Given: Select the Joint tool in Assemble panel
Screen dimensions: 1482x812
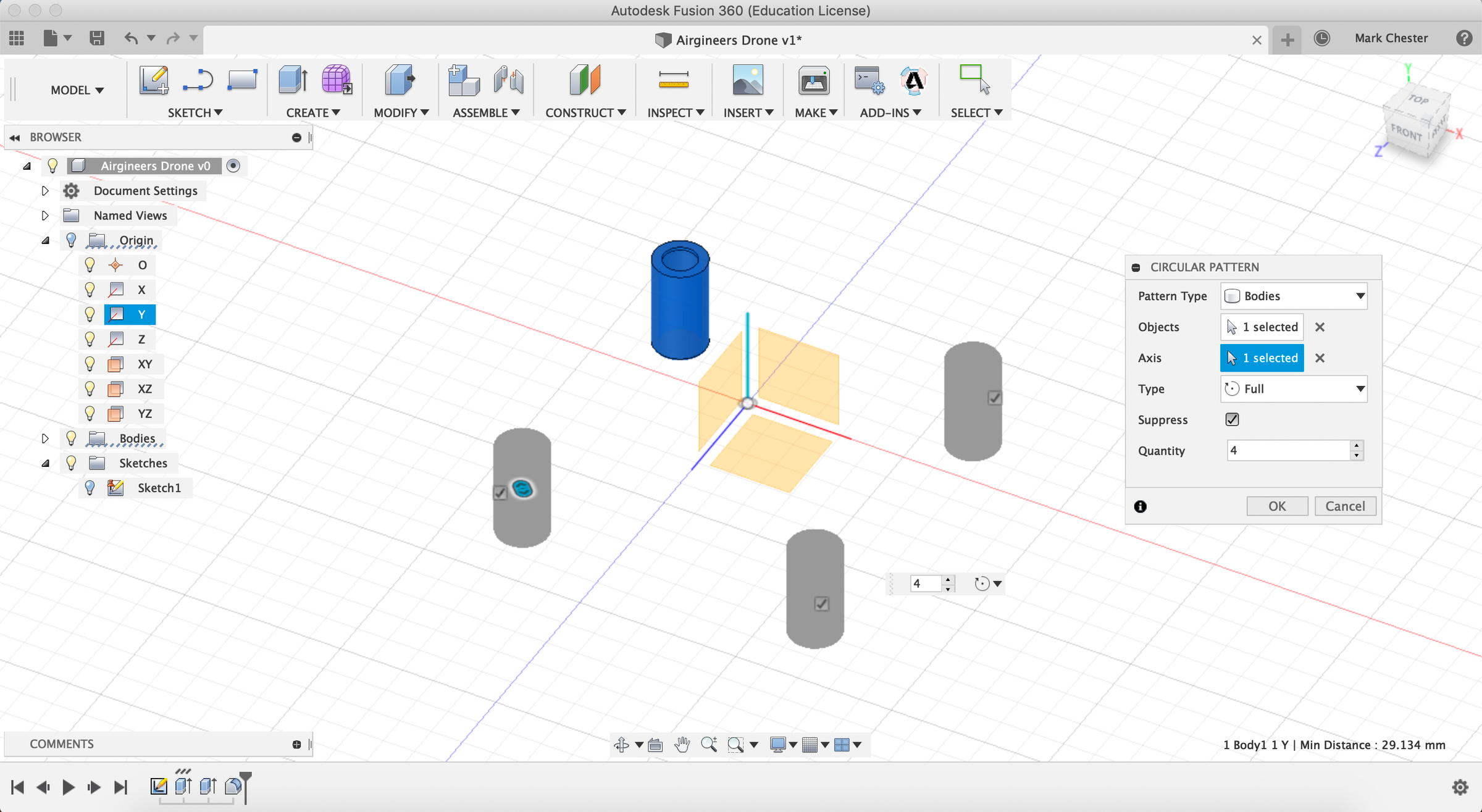Looking at the screenshot, I should [x=508, y=80].
